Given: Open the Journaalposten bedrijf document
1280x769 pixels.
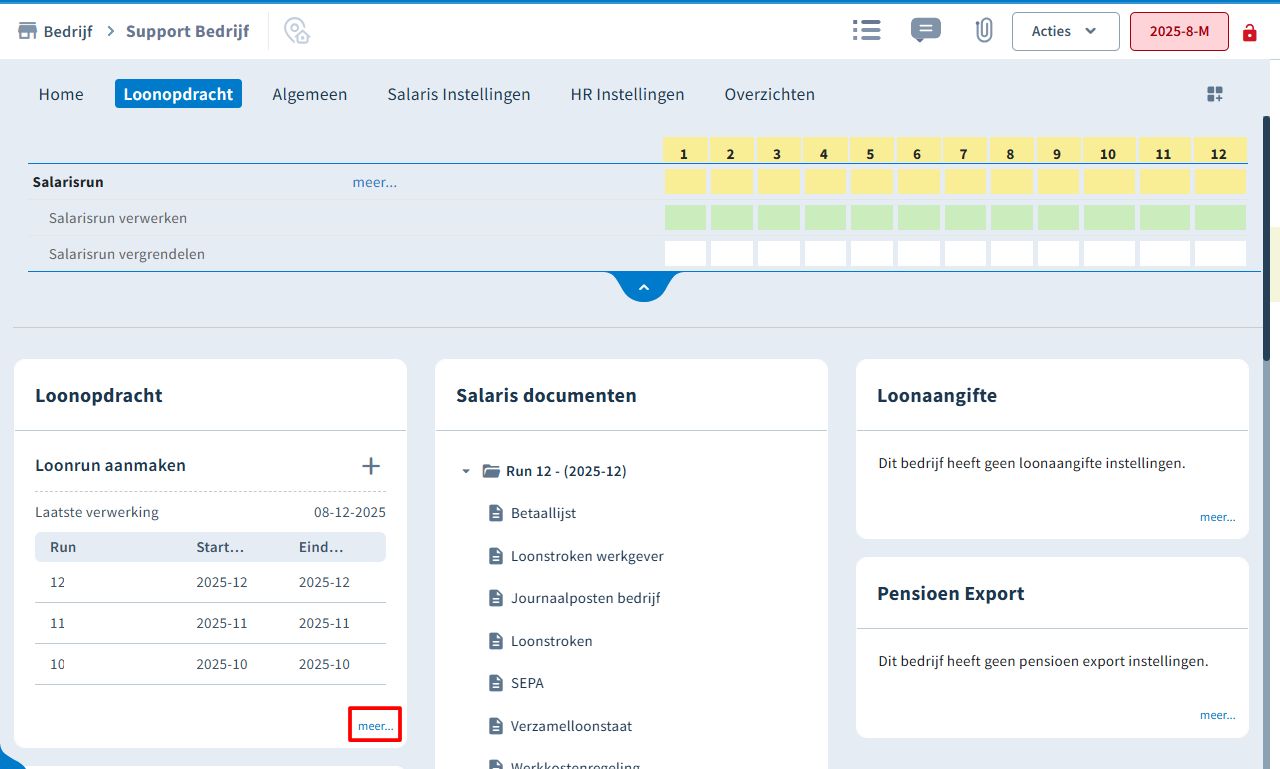Looking at the screenshot, I should 585,598.
